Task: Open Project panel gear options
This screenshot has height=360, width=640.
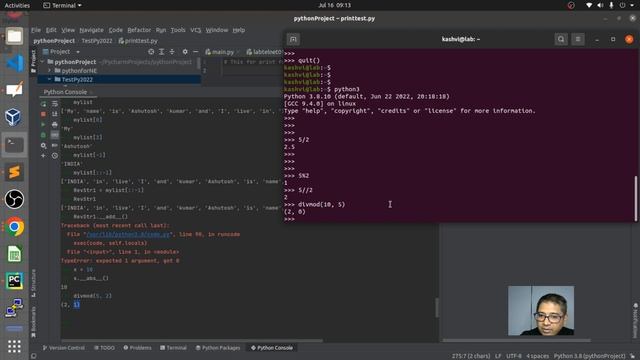Action: [185, 52]
